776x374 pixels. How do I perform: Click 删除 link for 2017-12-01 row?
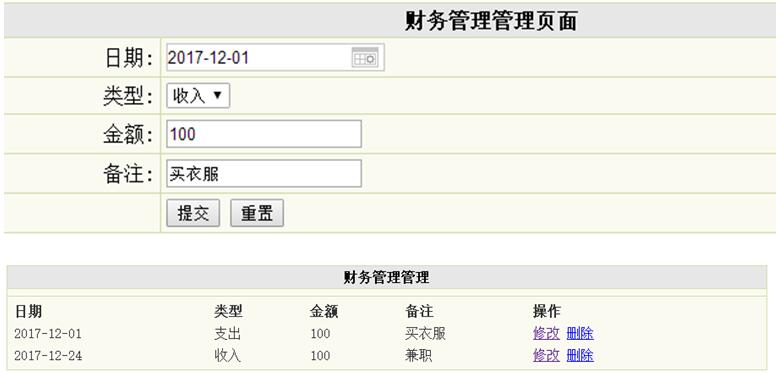pyautogui.click(x=580, y=333)
